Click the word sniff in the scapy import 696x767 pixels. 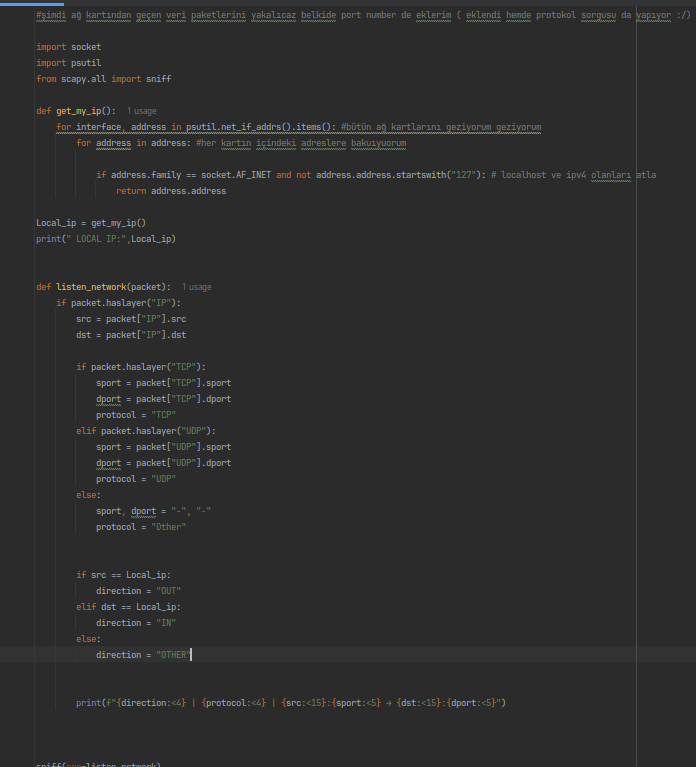coord(159,79)
